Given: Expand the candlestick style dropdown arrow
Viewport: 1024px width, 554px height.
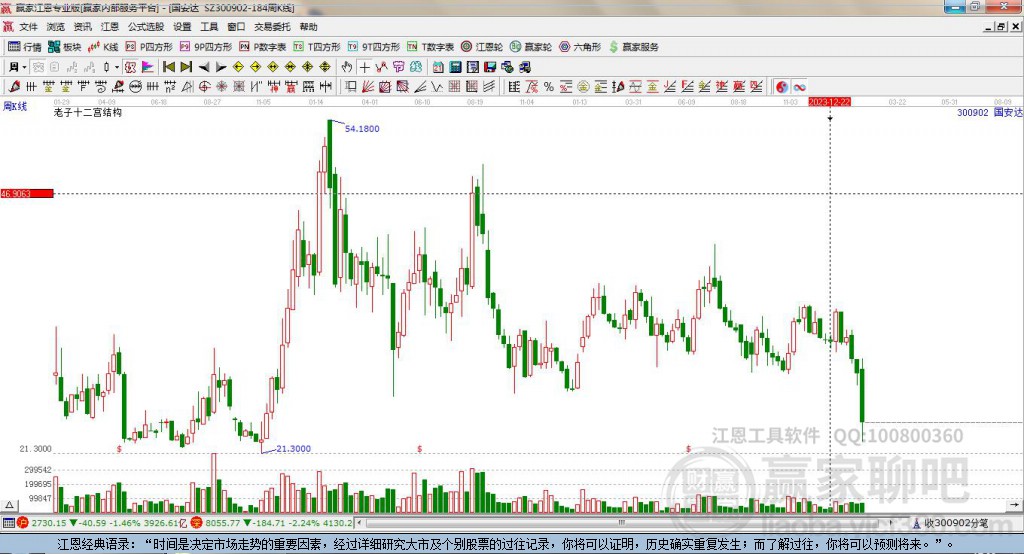Looking at the screenshot, I should (x=117, y=67).
